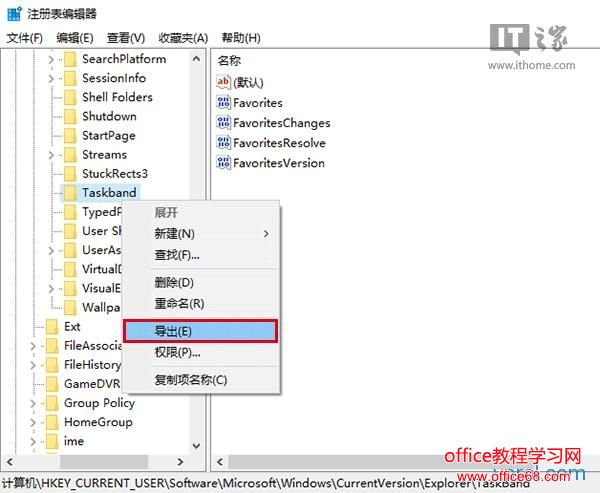Click the TypedPaths folder icon
The width and height of the screenshot is (600, 493).
click(70, 212)
